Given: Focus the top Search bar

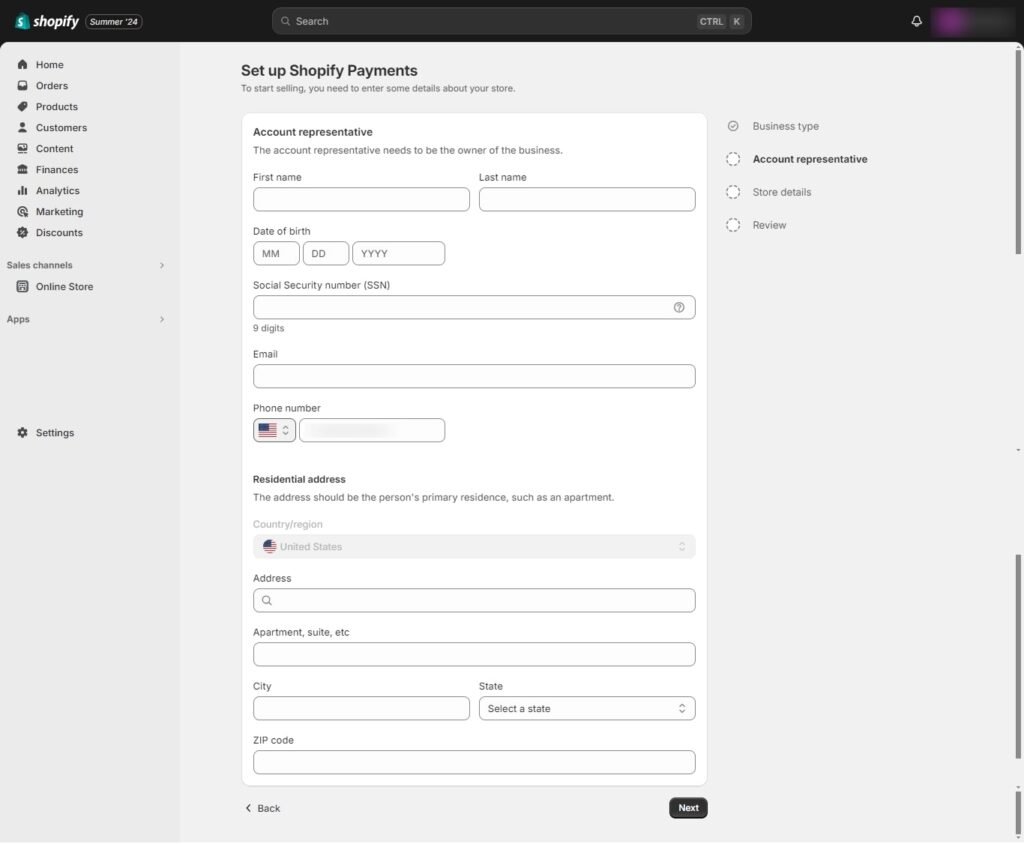Looking at the screenshot, I should (511, 22).
